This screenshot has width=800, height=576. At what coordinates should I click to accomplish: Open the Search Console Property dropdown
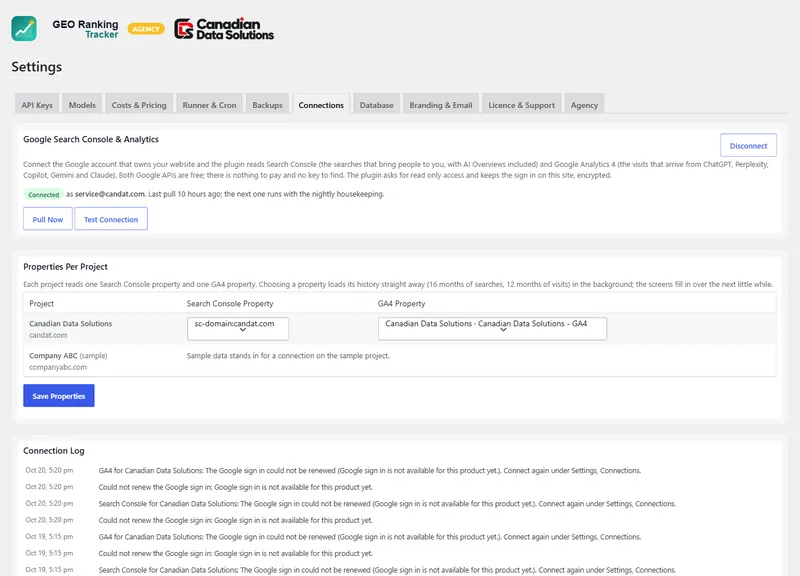(238, 329)
